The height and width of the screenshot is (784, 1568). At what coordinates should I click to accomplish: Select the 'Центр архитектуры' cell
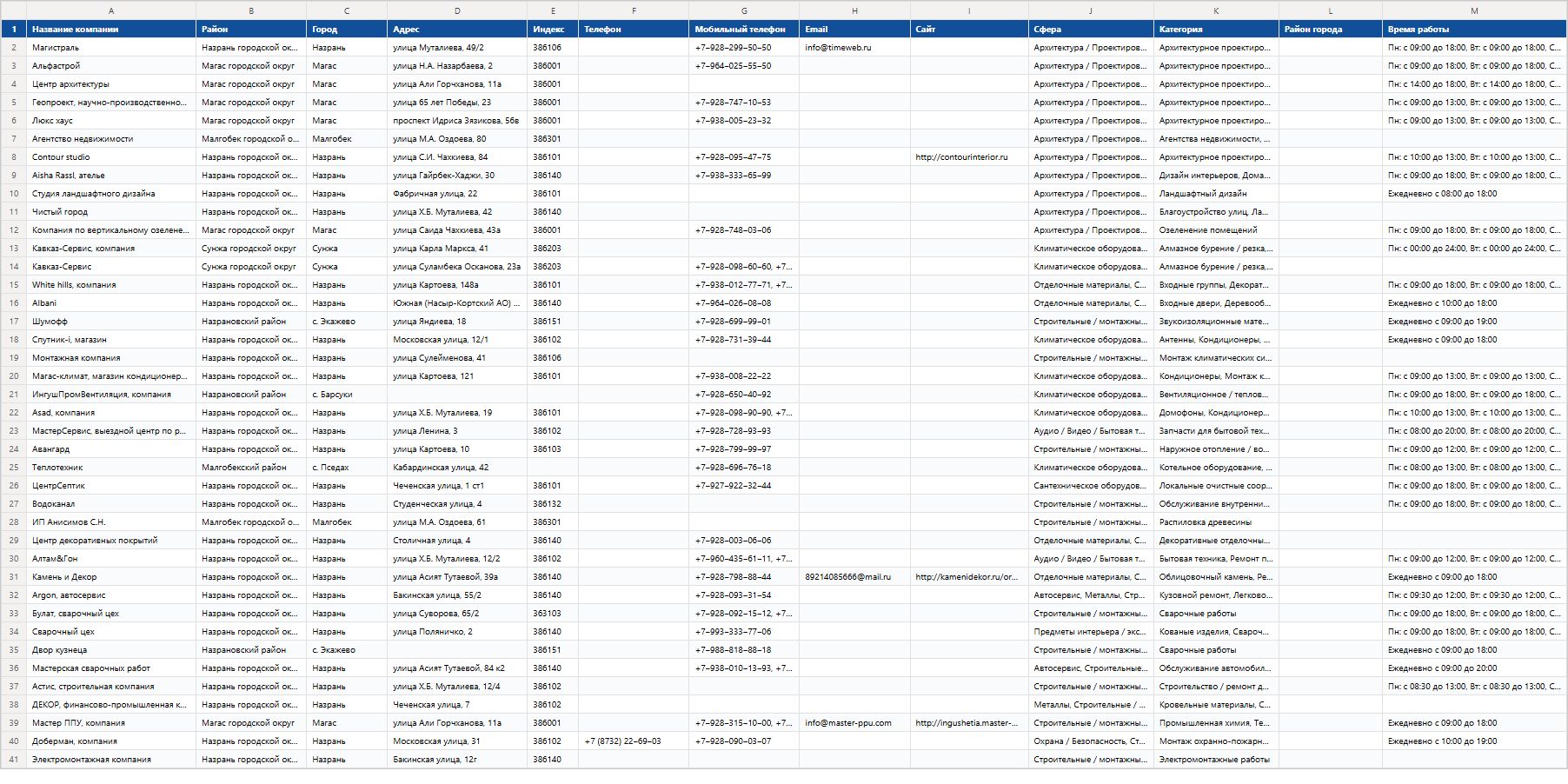(x=111, y=83)
